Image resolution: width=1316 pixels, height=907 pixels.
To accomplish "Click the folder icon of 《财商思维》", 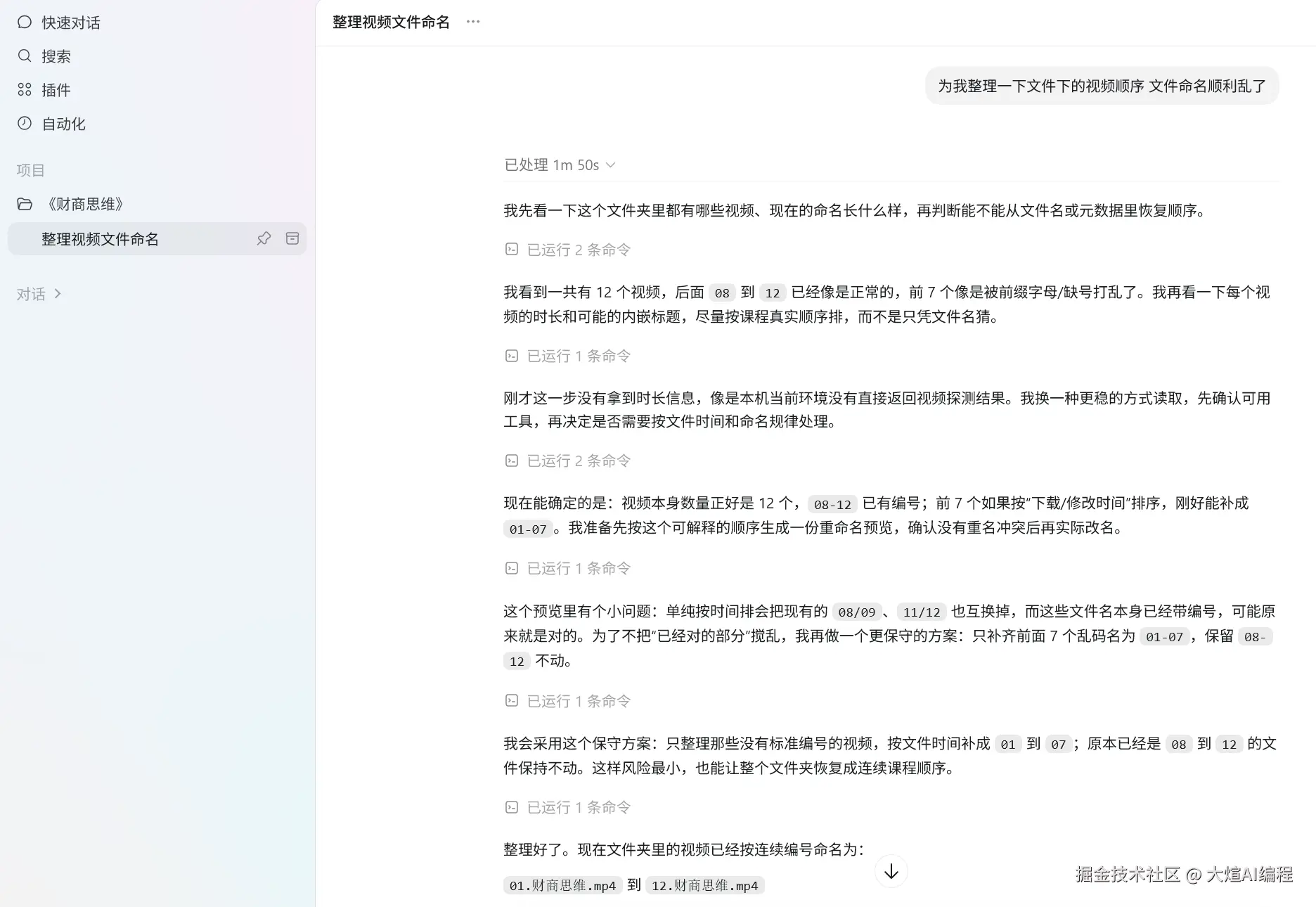I will pos(25,204).
